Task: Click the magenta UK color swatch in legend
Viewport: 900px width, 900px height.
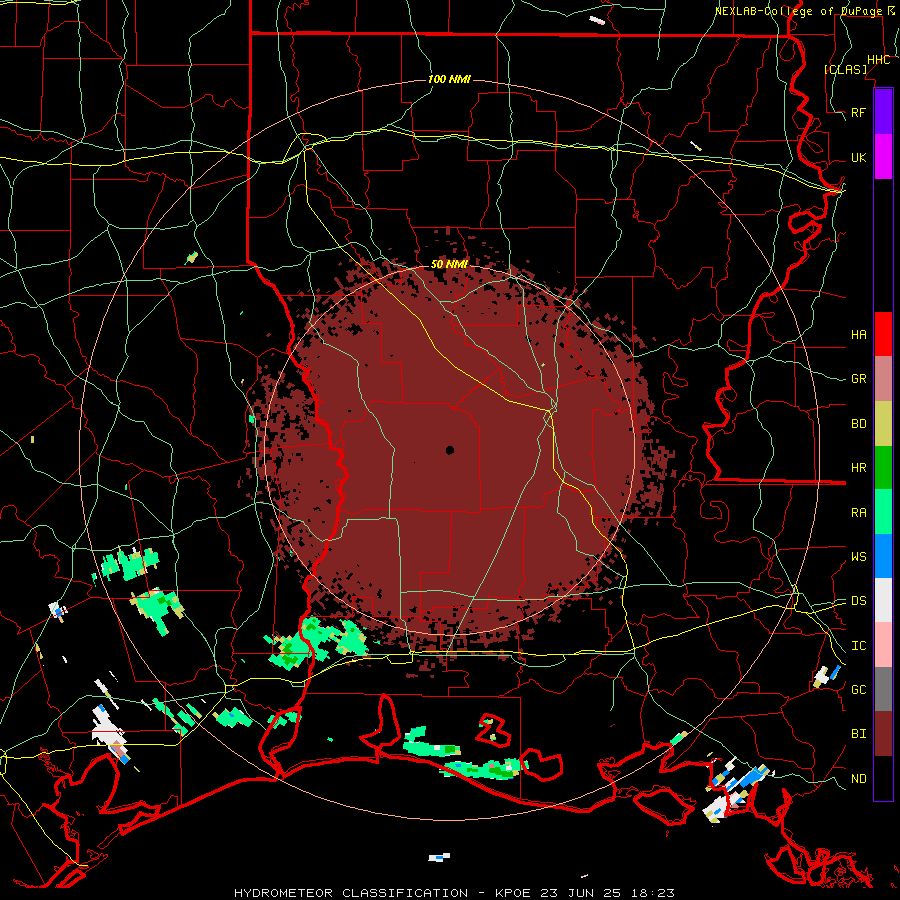Action: point(883,157)
